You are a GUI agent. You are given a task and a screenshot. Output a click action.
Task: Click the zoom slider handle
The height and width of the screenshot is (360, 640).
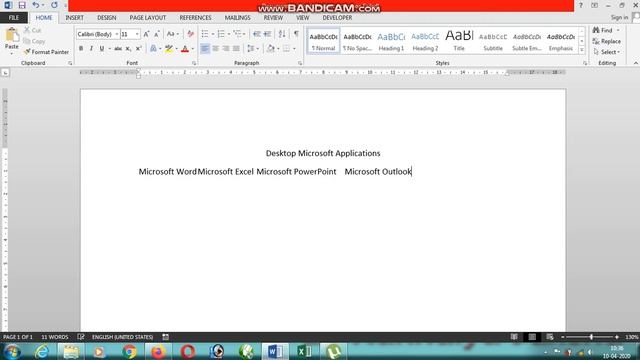click(591, 337)
